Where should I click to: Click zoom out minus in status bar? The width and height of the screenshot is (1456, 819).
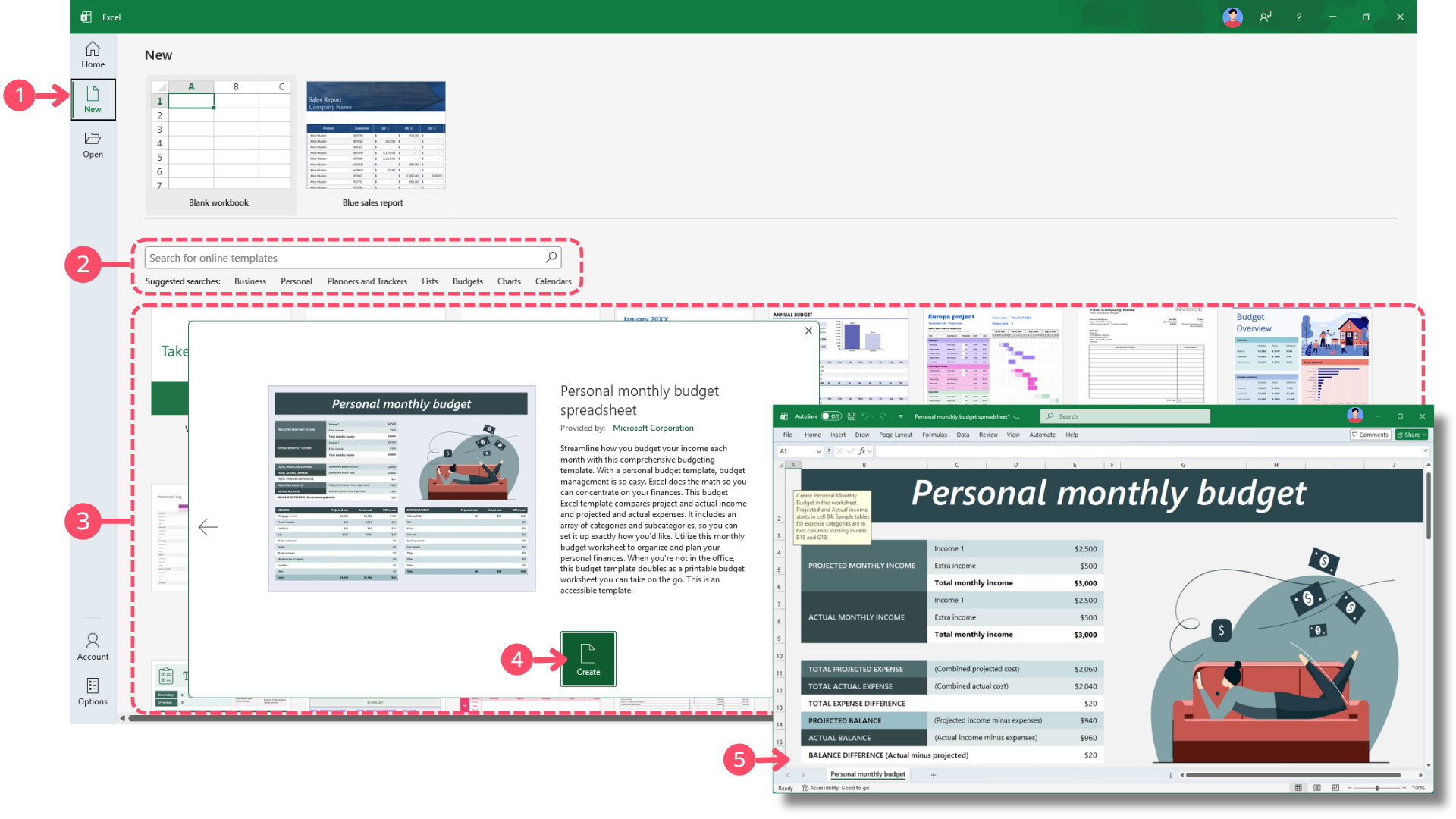[x=1350, y=788]
